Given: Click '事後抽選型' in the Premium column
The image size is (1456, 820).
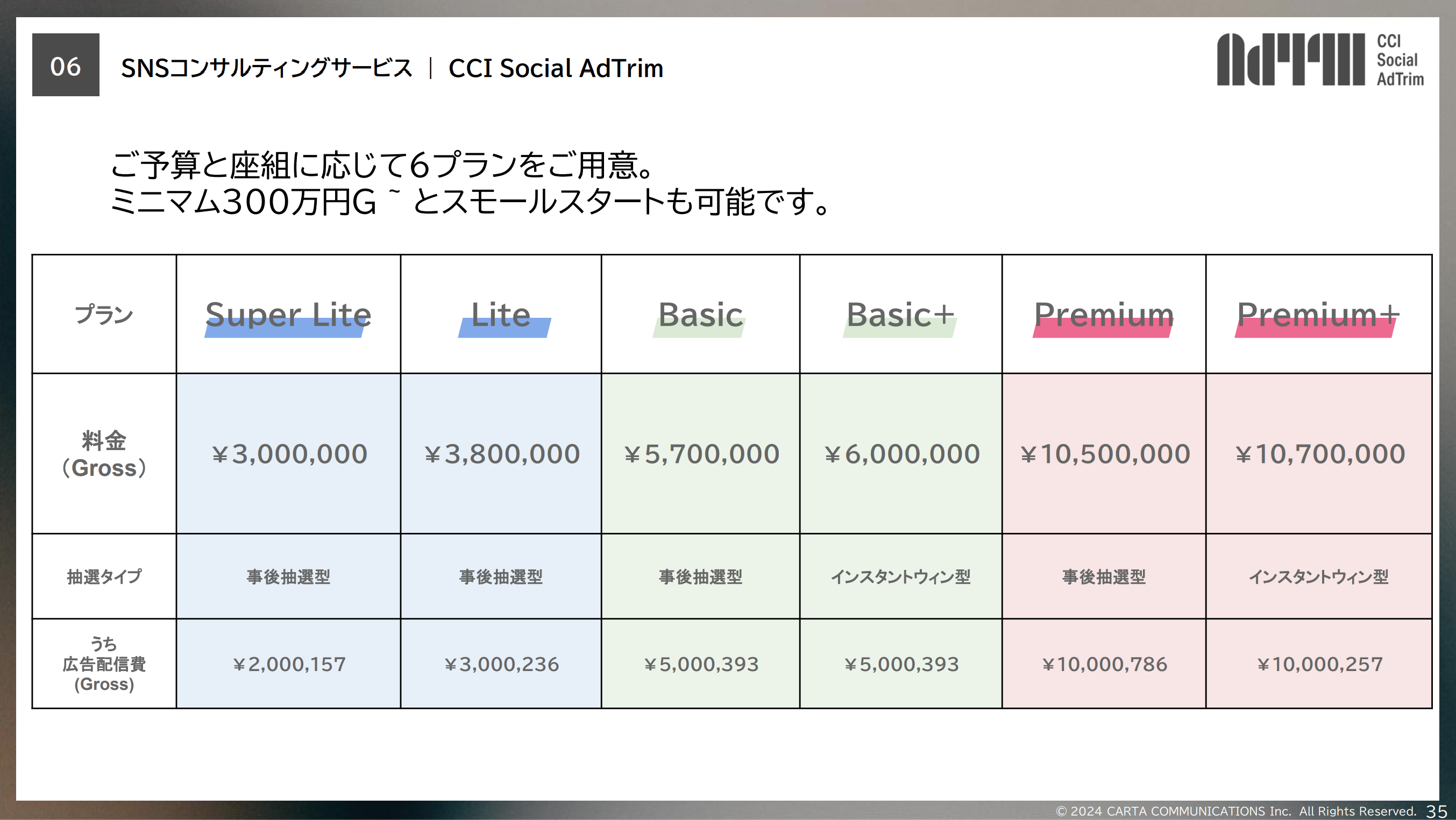Looking at the screenshot, I should [x=1104, y=577].
